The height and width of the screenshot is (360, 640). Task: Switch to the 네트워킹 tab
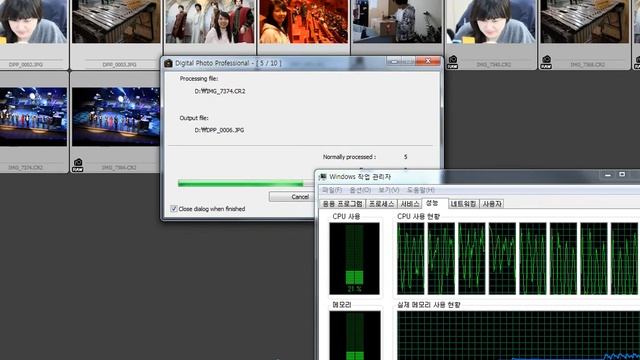(463, 204)
